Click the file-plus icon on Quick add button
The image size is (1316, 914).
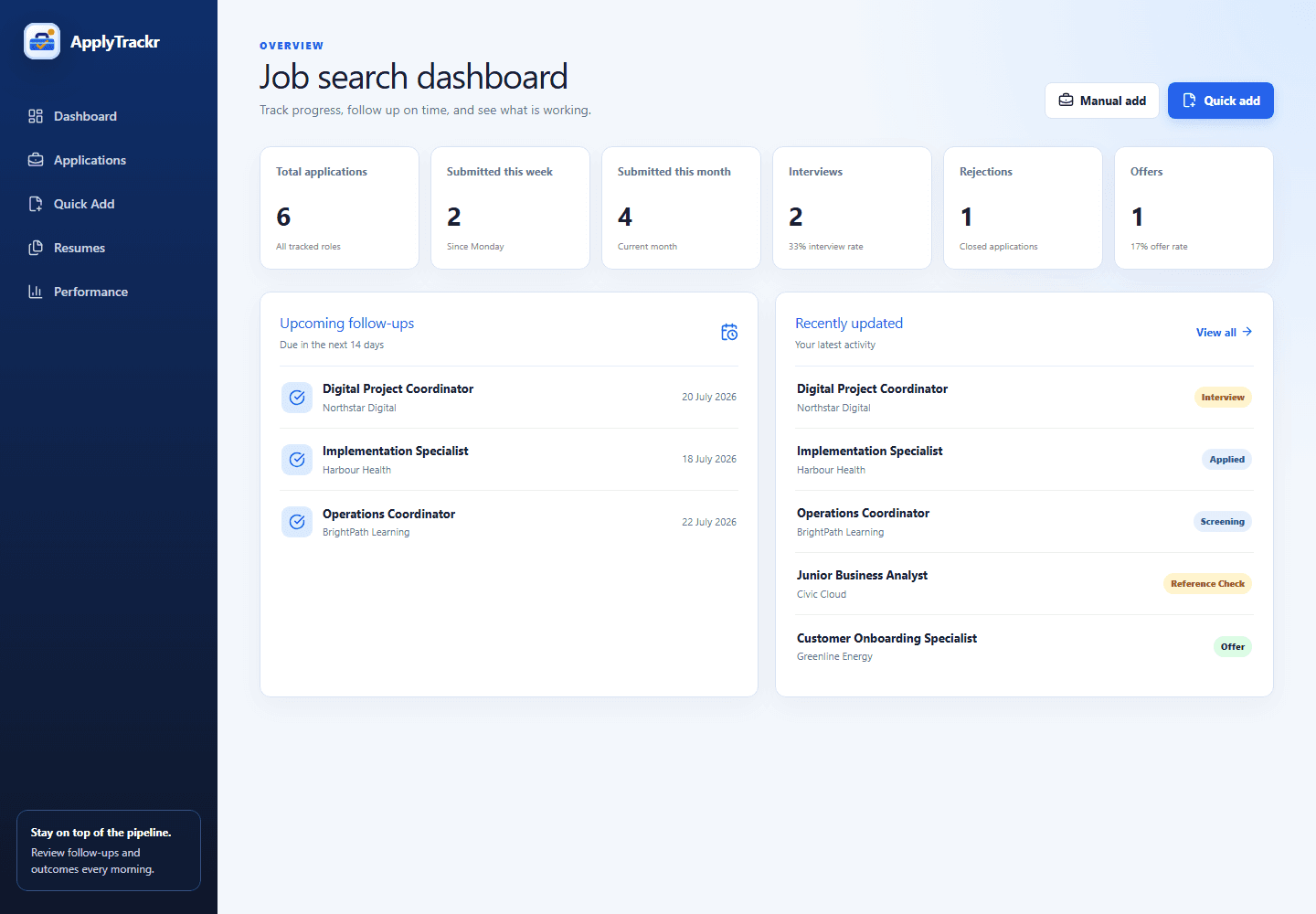pyautogui.click(x=1189, y=101)
